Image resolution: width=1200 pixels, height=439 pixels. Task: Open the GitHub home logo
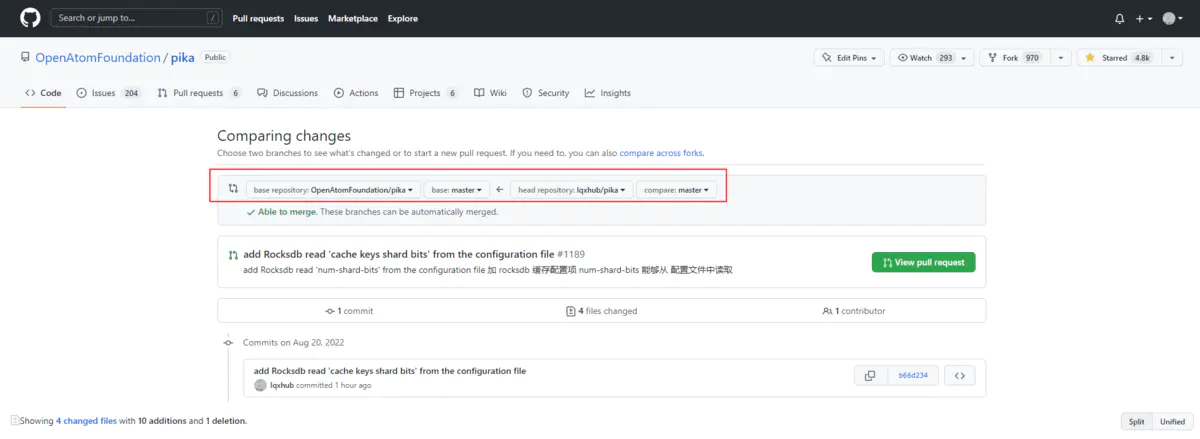coord(29,18)
